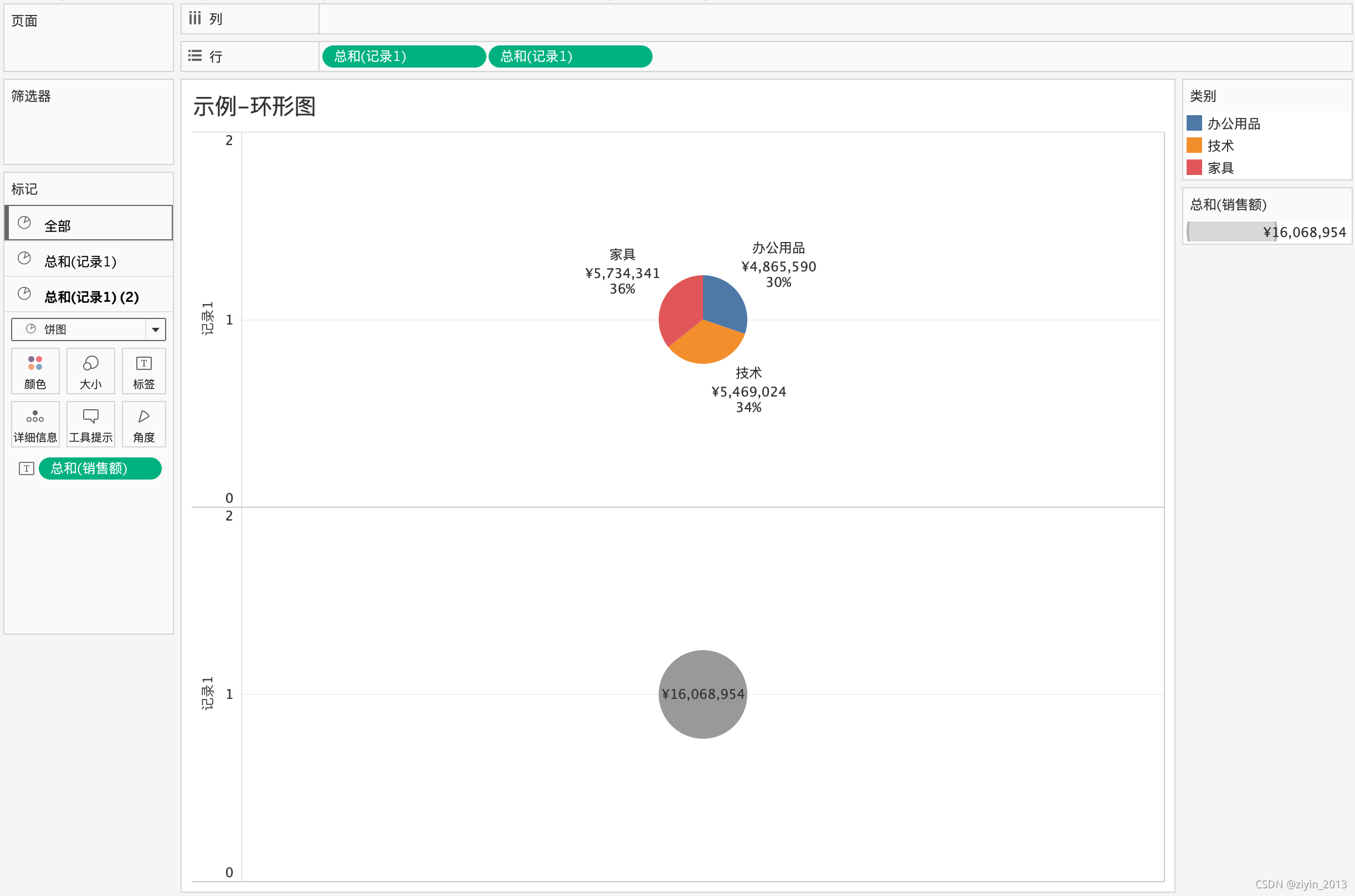Viewport: 1355px width, 896px height.
Task: Click label icon beside 总和(销售额) pill
Action: [x=26, y=468]
